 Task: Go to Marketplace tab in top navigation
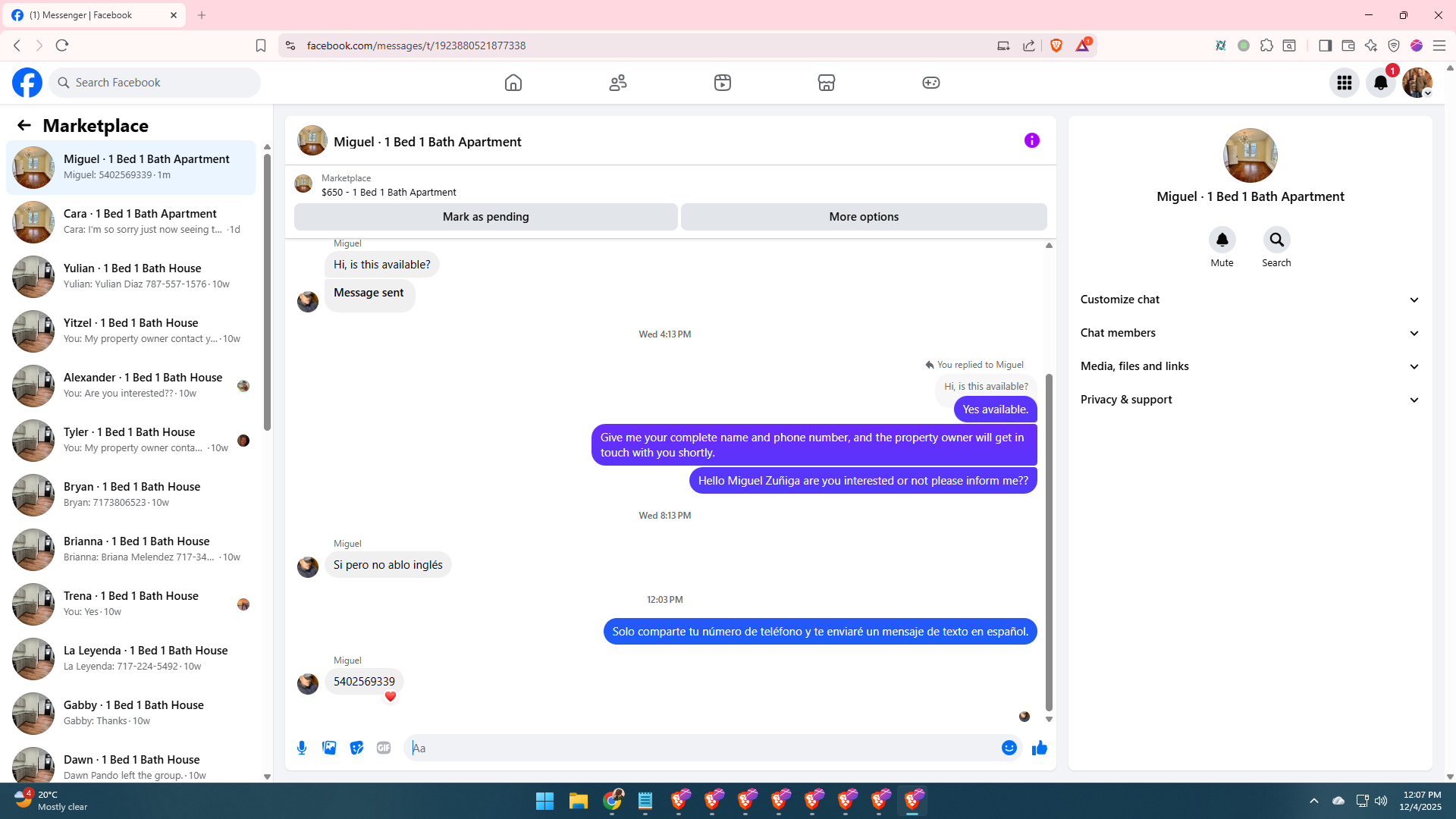(x=826, y=83)
